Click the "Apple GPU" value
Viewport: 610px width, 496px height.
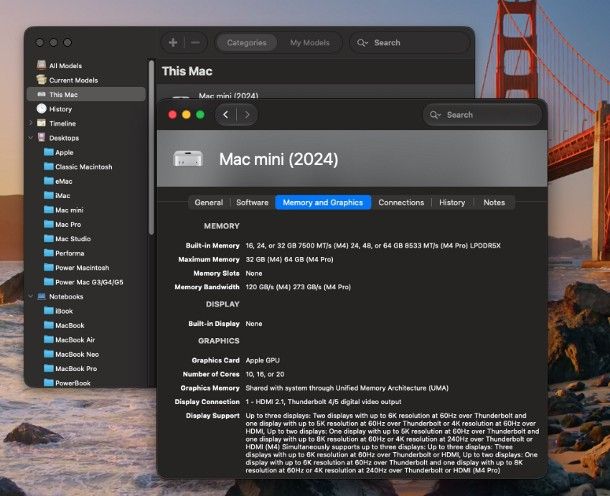263,360
